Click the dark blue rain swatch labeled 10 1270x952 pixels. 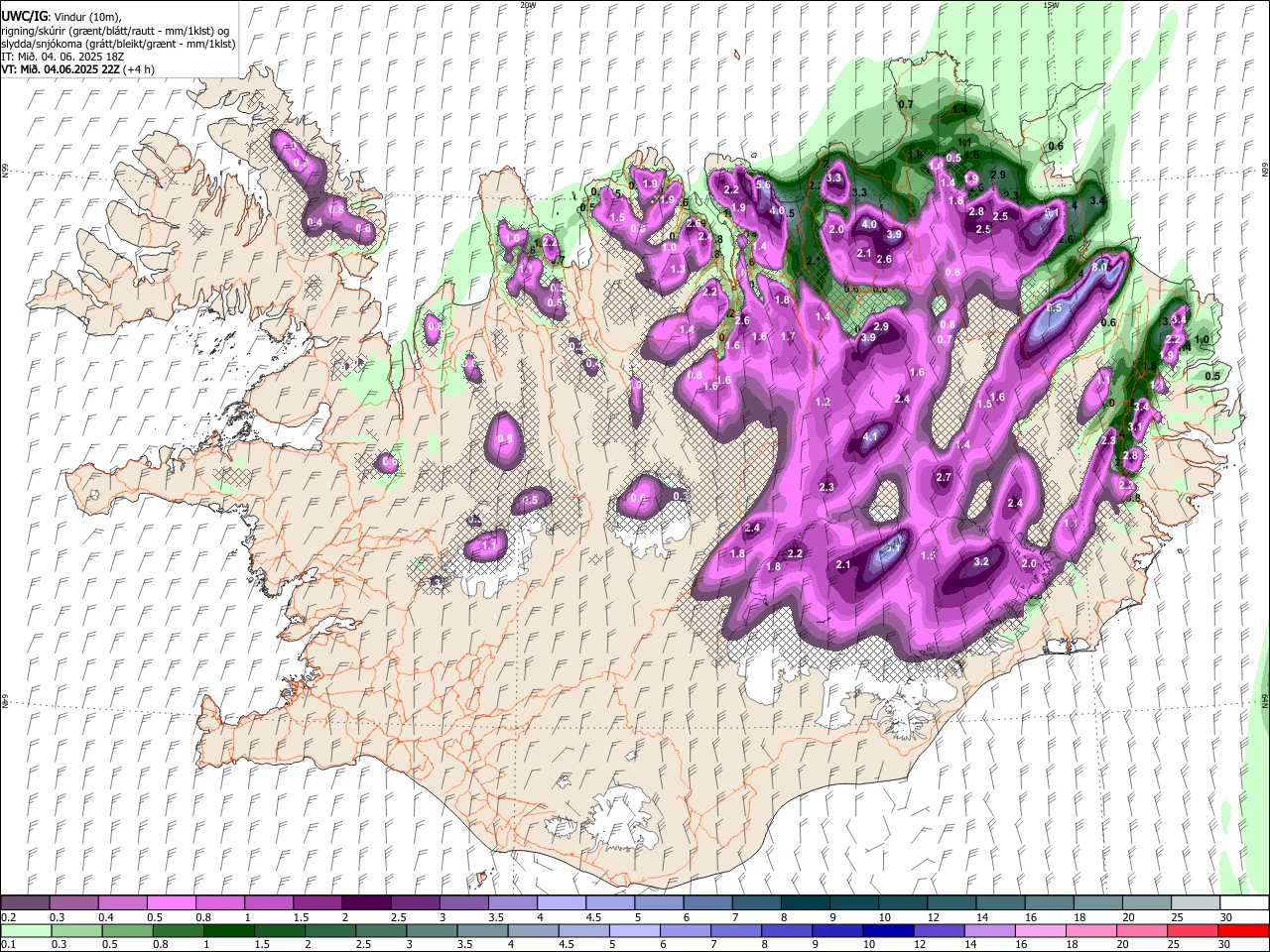pyautogui.click(x=886, y=930)
